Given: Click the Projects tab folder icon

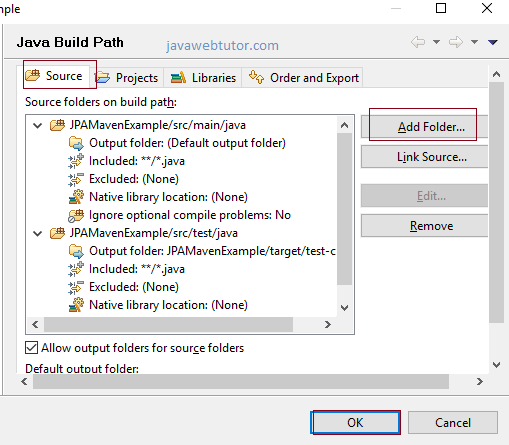Looking at the screenshot, I should (103, 77).
